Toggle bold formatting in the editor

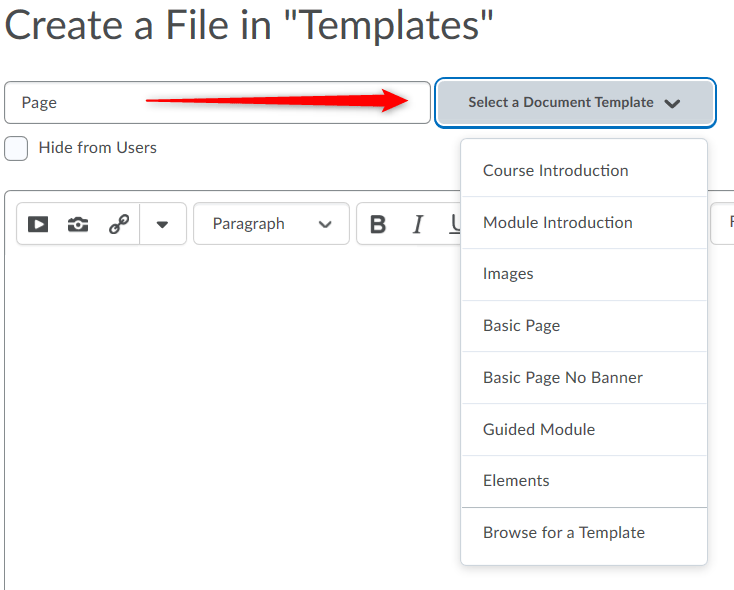pos(378,224)
